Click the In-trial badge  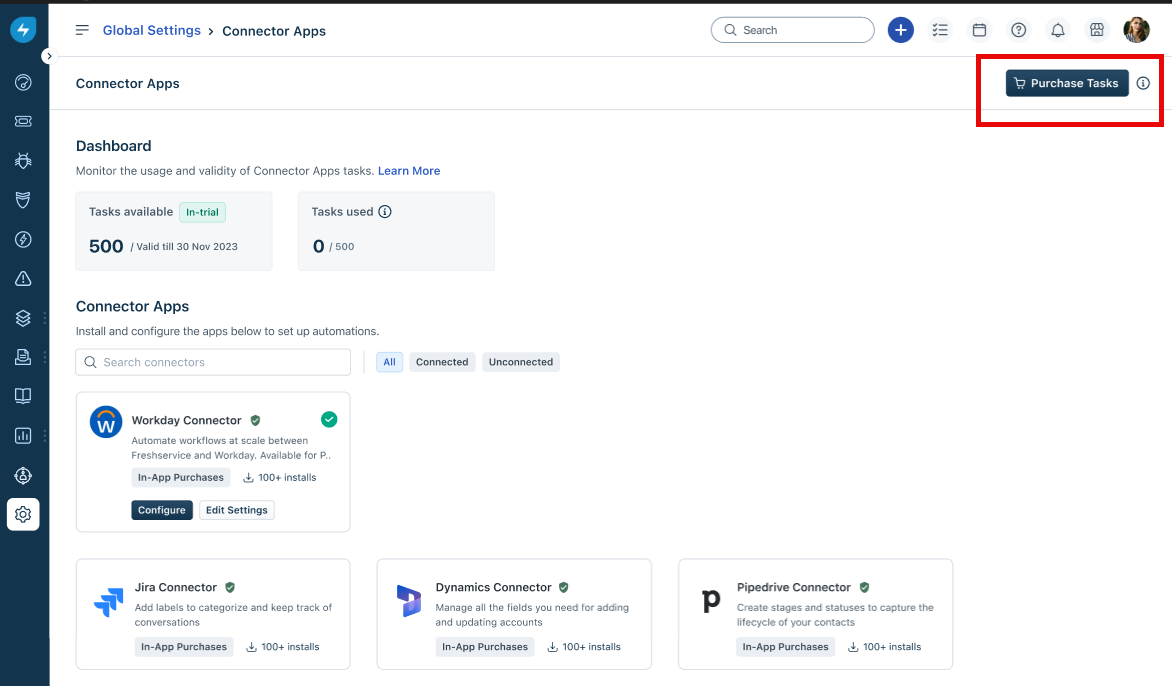click(203, 212)
